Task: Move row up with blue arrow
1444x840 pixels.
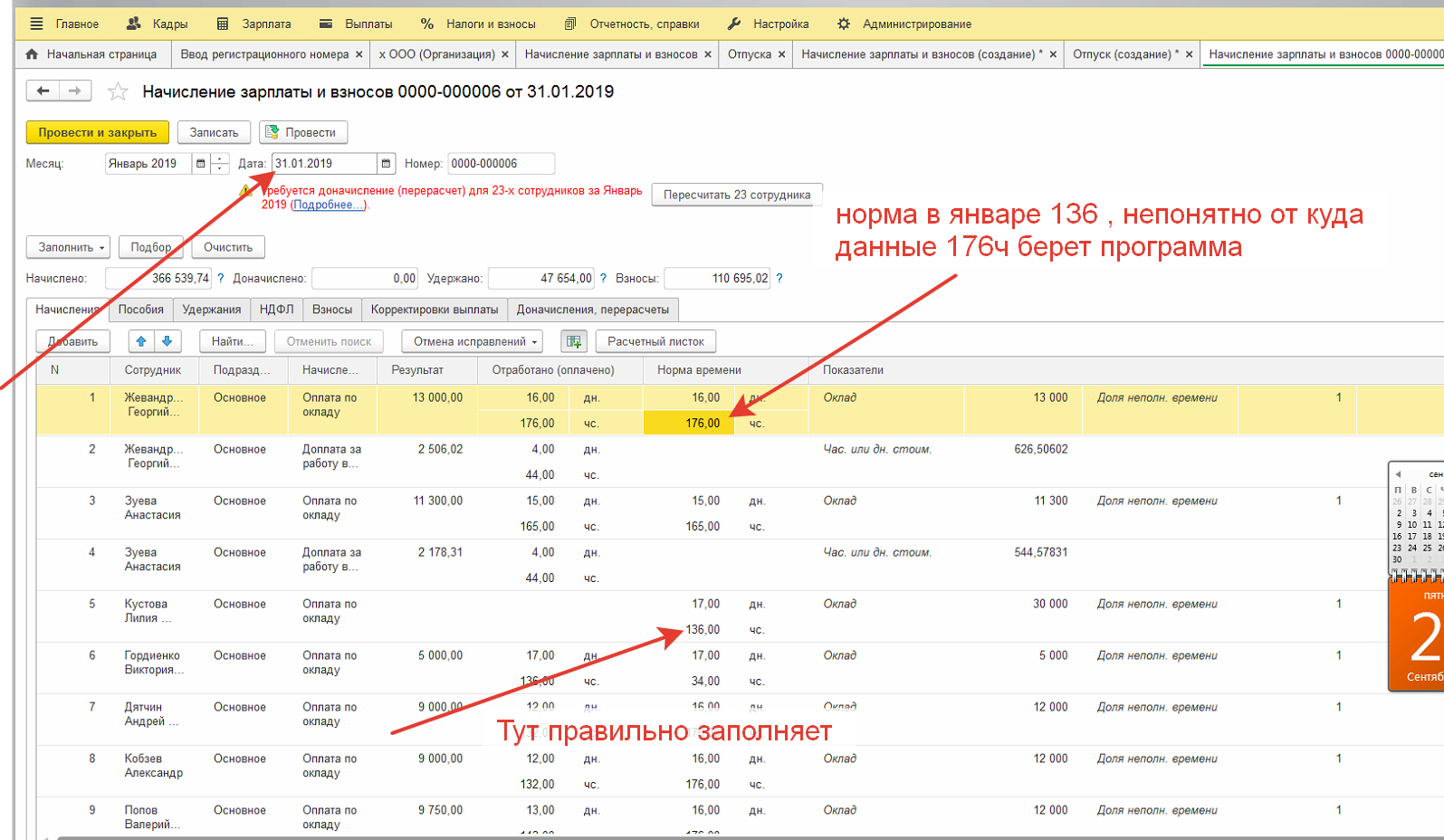Action: (140, 341)
